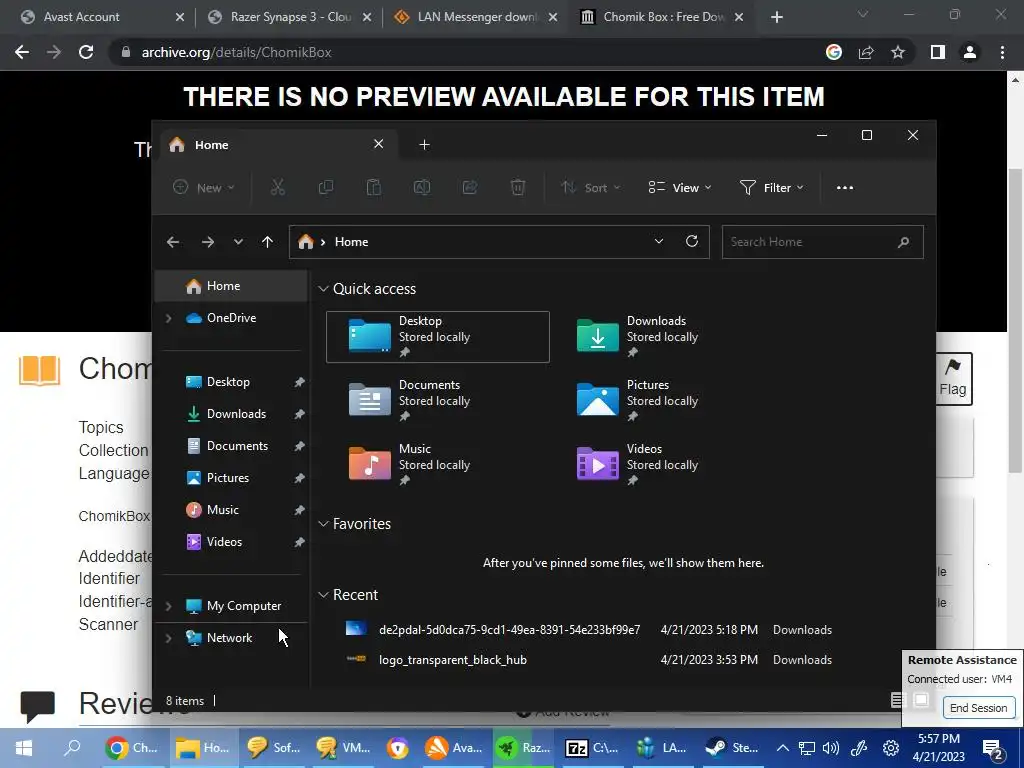Open a new Chrome tab

(776, 18)
